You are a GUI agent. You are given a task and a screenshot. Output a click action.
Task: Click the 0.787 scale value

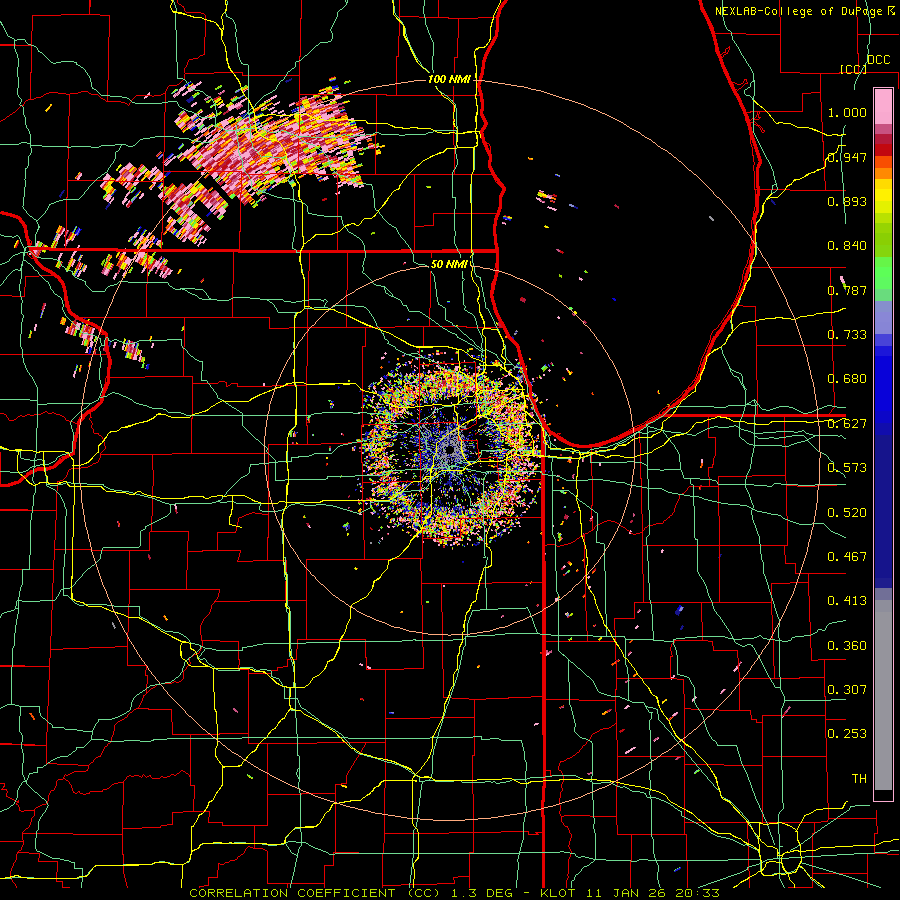coord(847,290)
